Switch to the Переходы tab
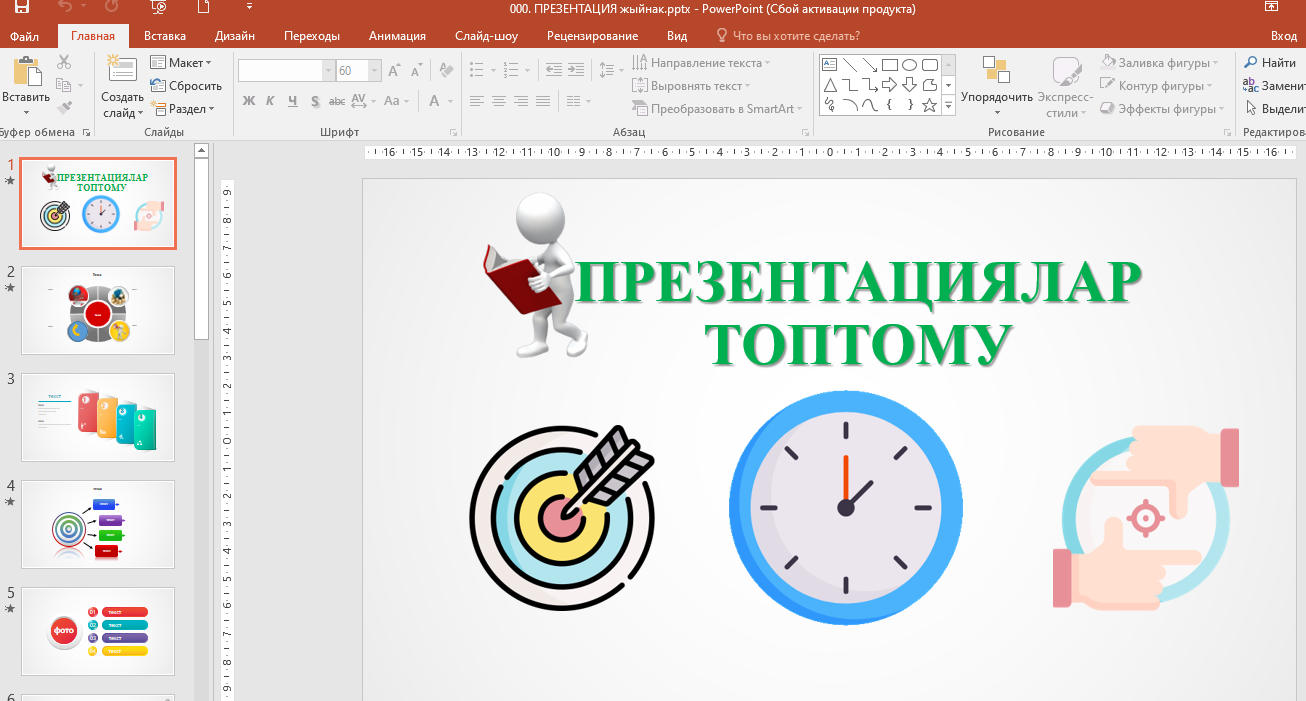1306x701 pixels. [312, 36]
